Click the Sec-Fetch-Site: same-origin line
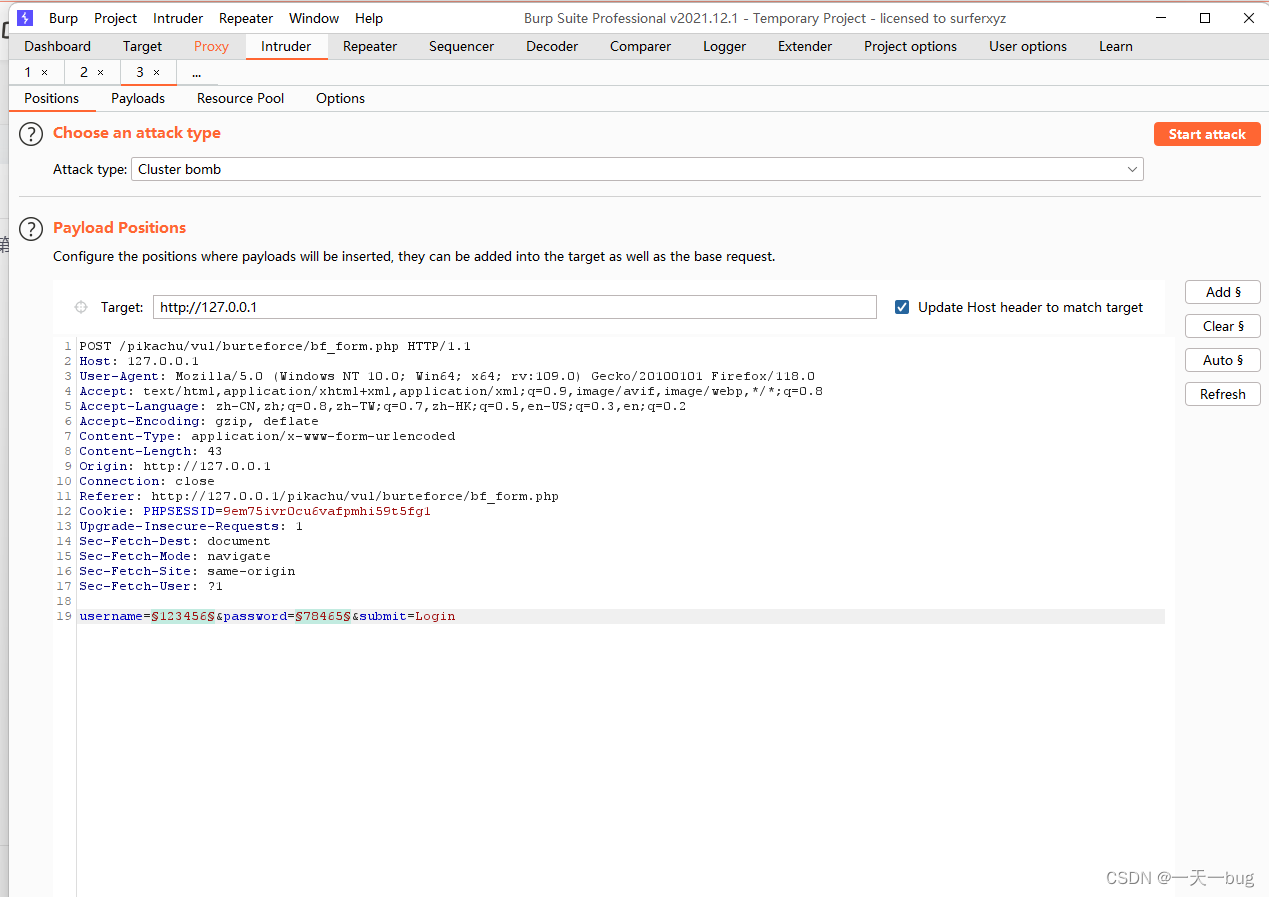The width and height of the screenshot is (1269, 897). [187, 571]
